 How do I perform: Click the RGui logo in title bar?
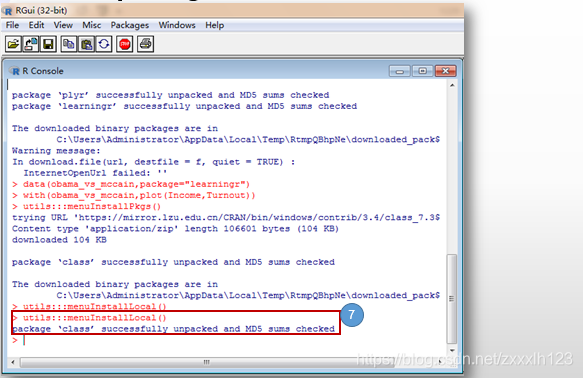pos(7,11)
